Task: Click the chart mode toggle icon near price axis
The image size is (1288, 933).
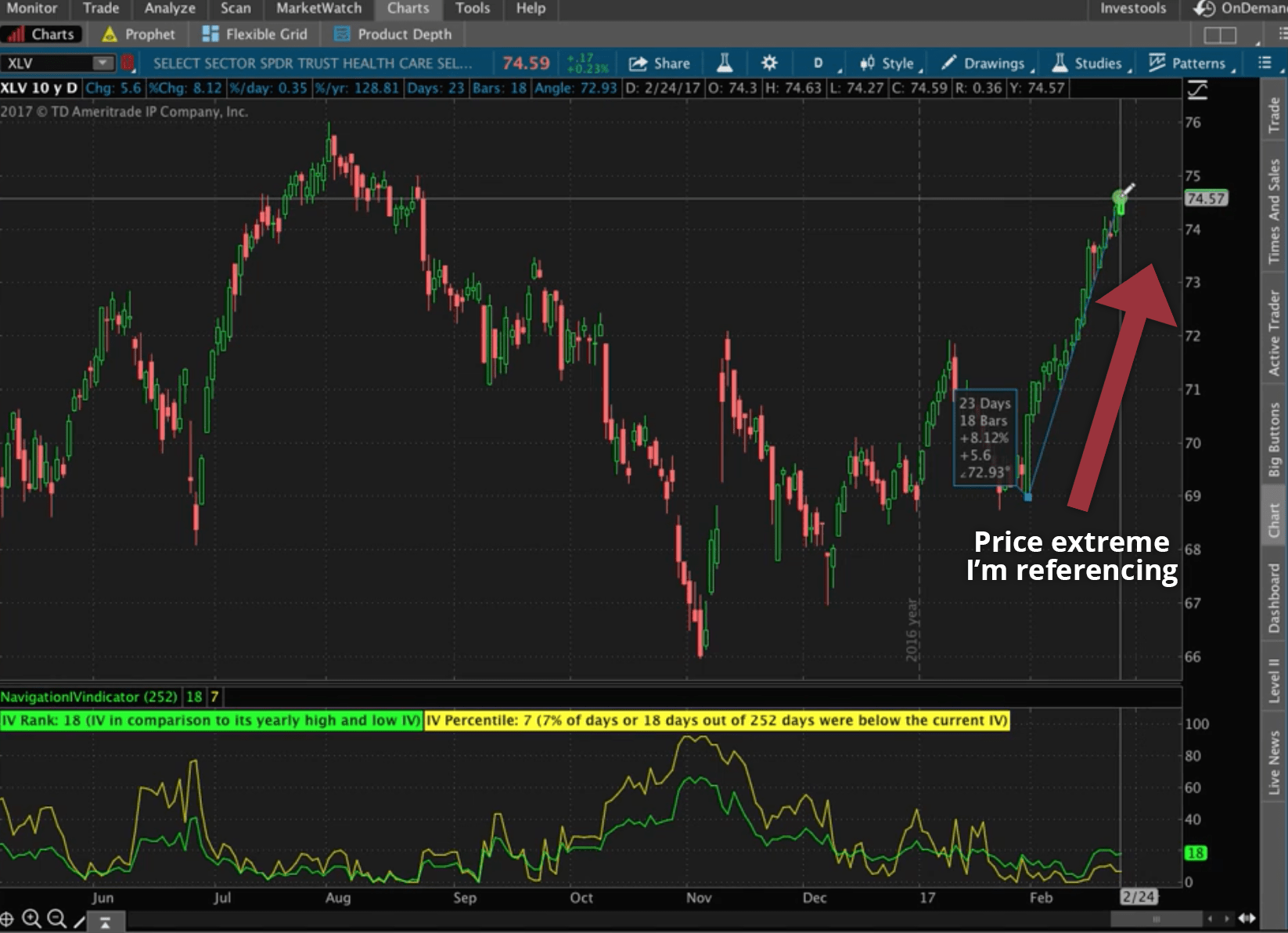Action: tap(1197, 91)
